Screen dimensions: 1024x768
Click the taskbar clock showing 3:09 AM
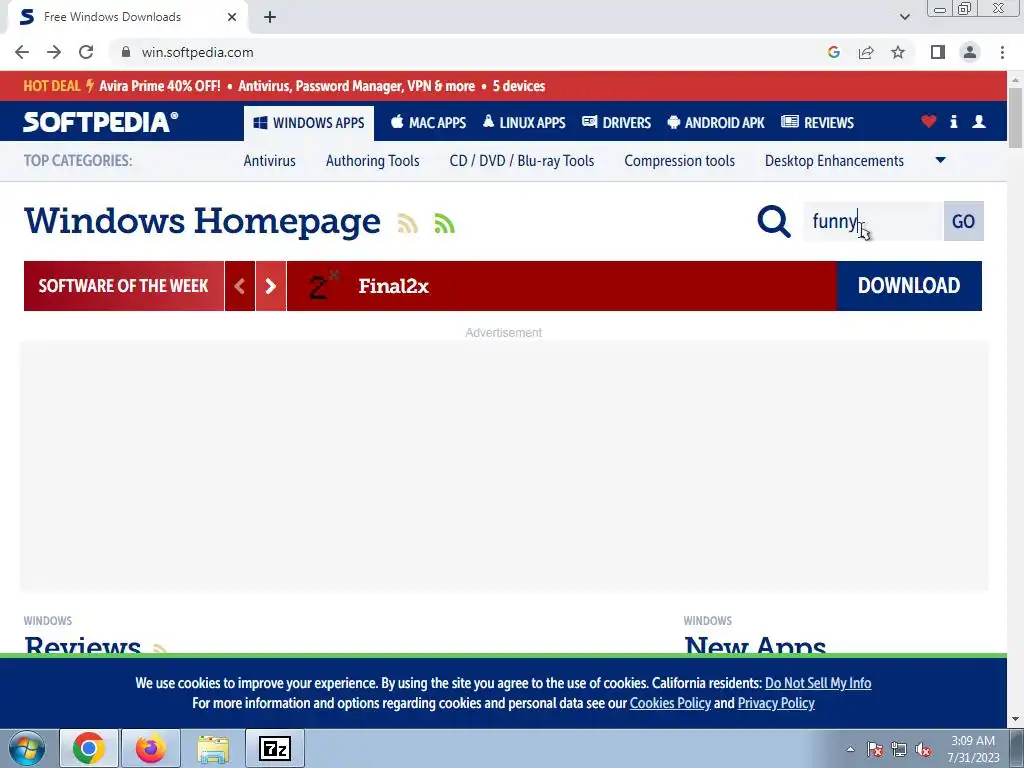click(973, 749)
